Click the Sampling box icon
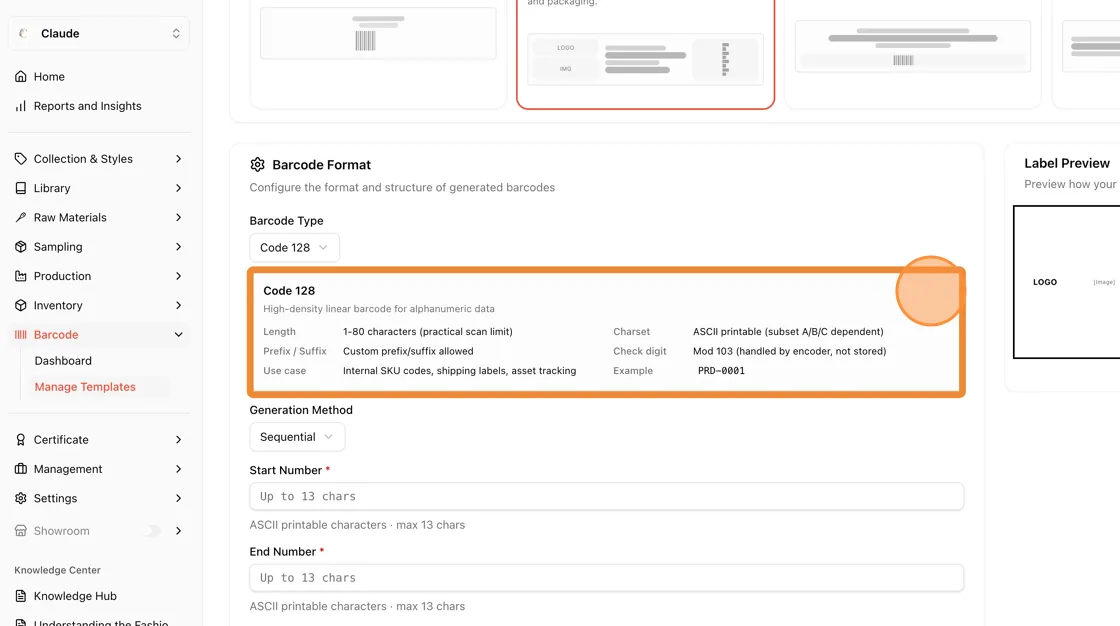1120x626 pixels. coord(21,247)
